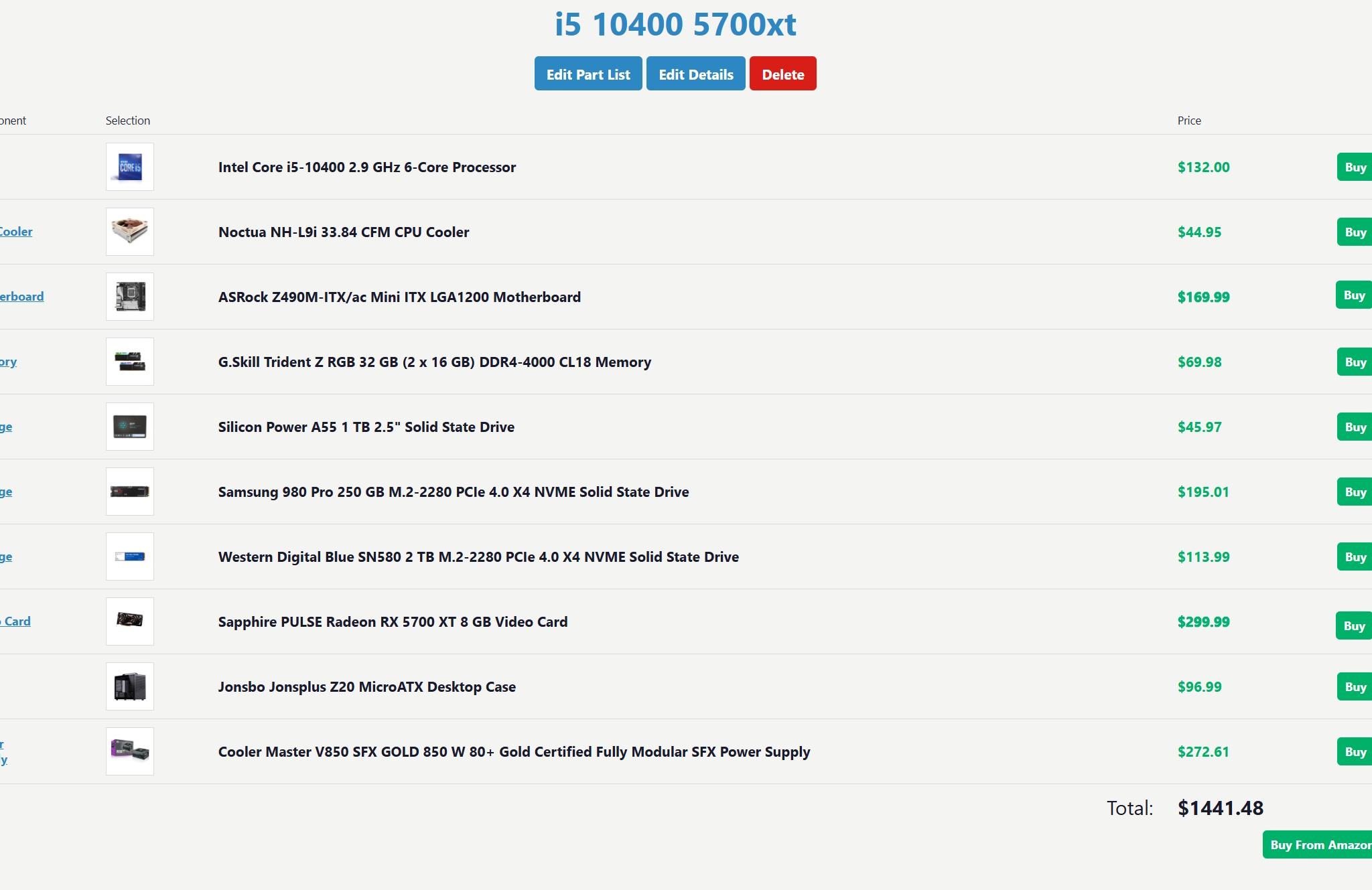The image size is (1372, 890).
Task: Open the Cooler Master V850 power supply thumbnail
Action: [x=130, y=751]
